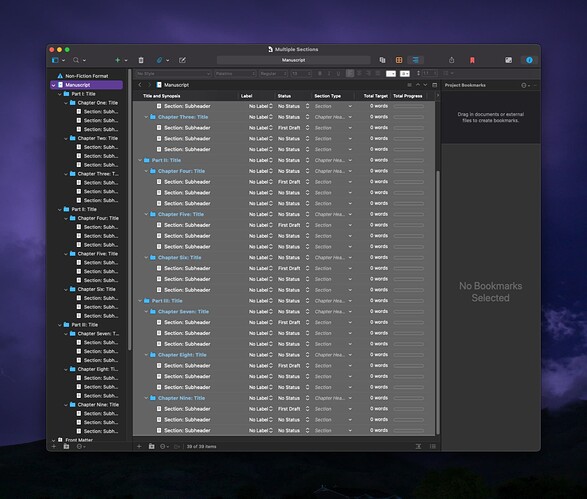Toggle the binder sidebar view icon
Image resolution: width=587 pixels, height=499 pixels.
55,60
